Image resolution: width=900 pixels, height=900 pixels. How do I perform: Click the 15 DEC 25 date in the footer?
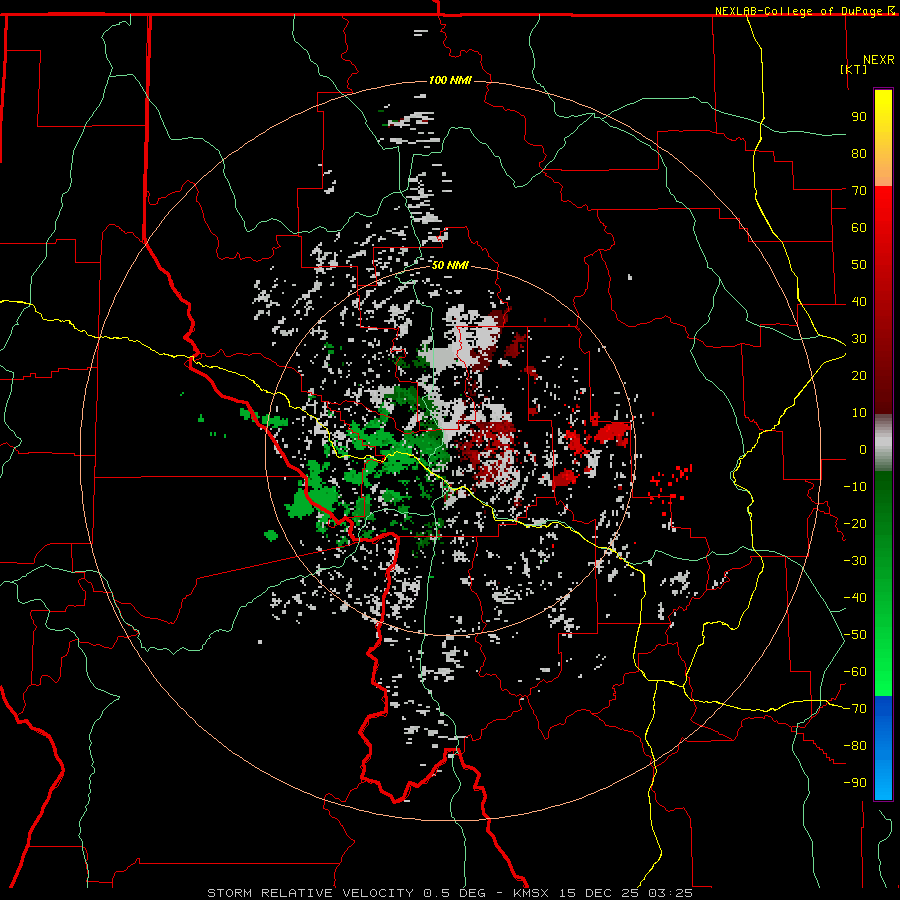[x=599, y=893]
